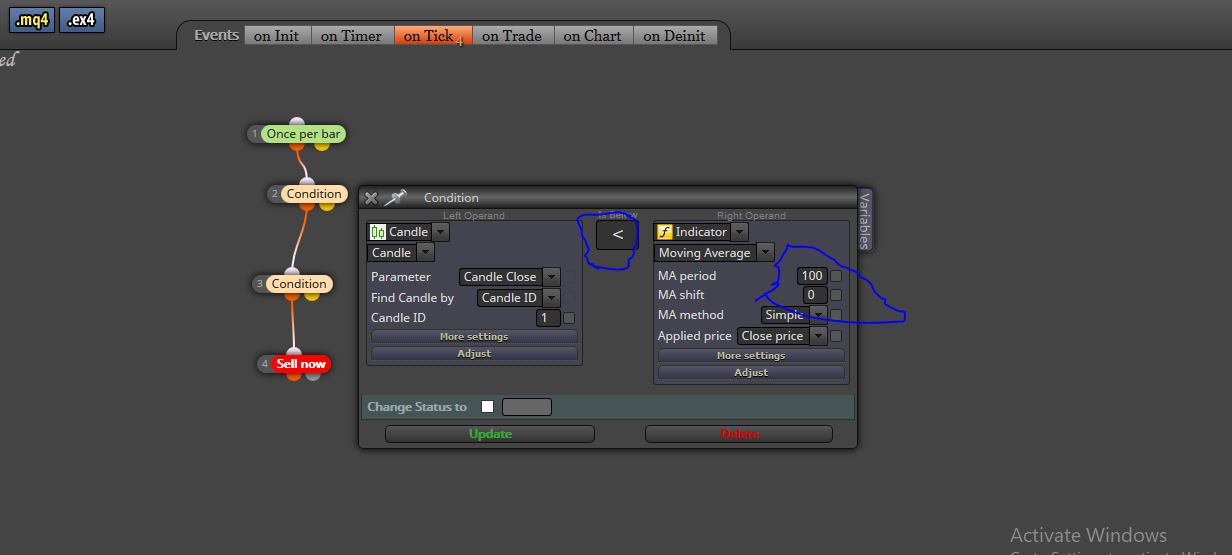Switch to the on Tick event tab
Image resolution: width=1232 pixels, height=555 pixels.
[432, 36]
